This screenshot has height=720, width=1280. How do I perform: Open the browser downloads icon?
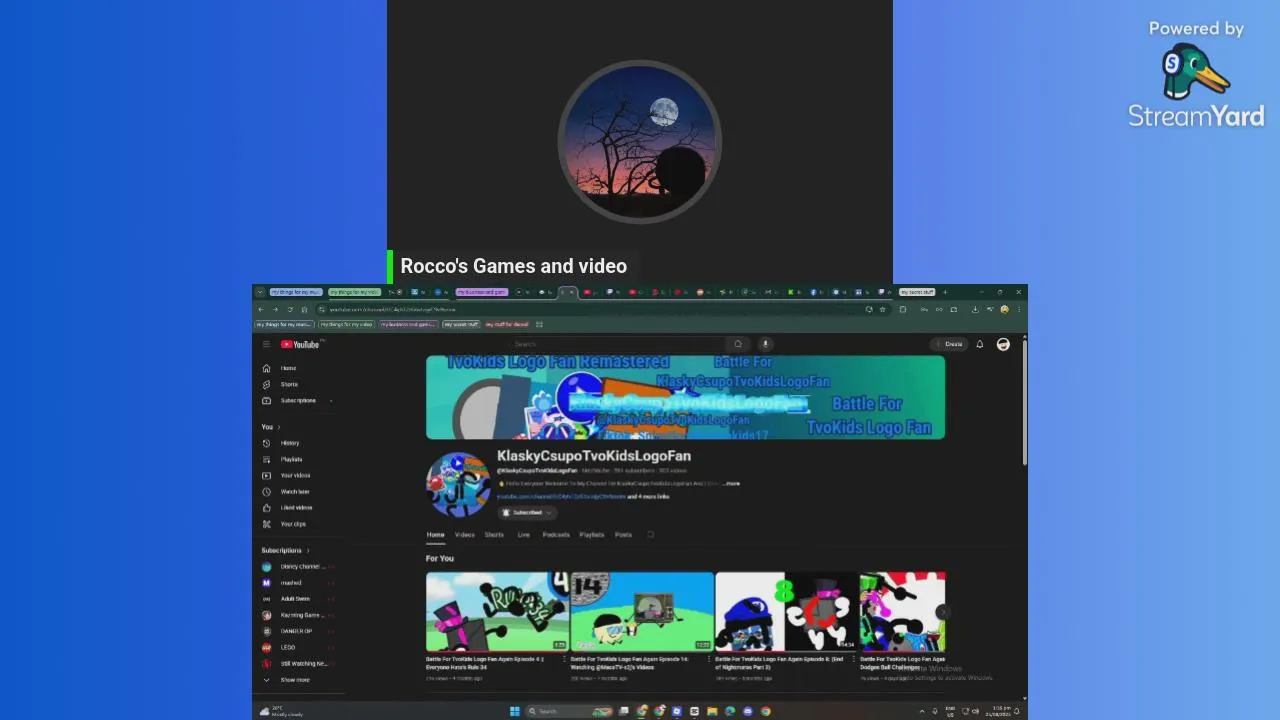tap(975, 309)
